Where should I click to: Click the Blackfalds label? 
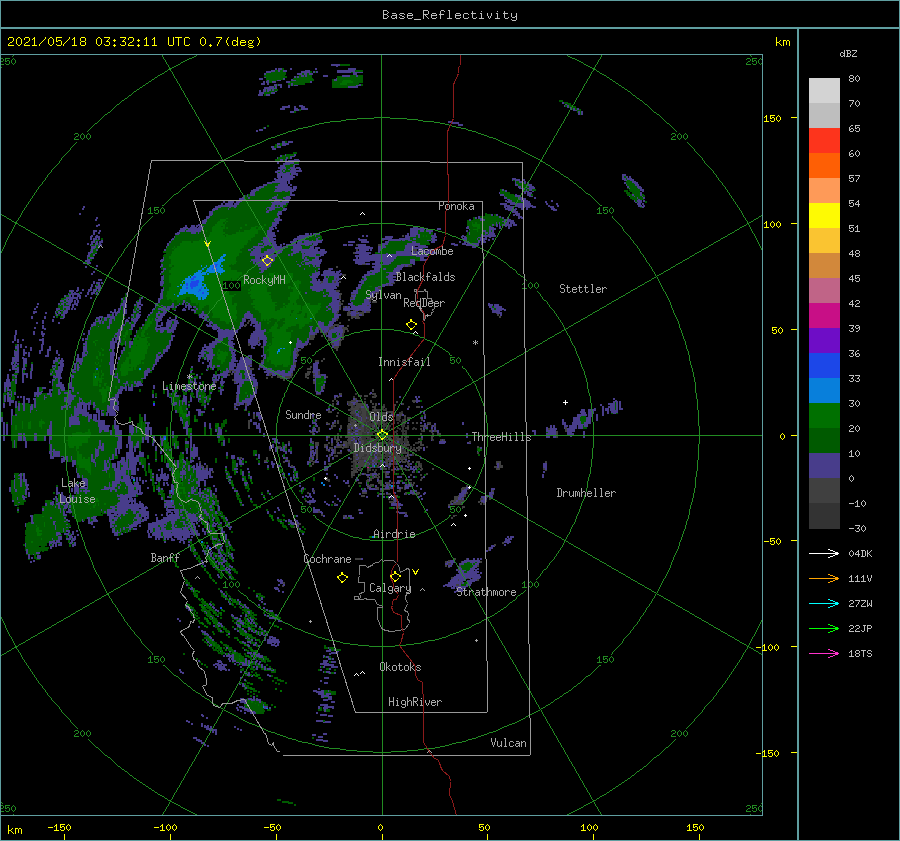tap(425, 277)
